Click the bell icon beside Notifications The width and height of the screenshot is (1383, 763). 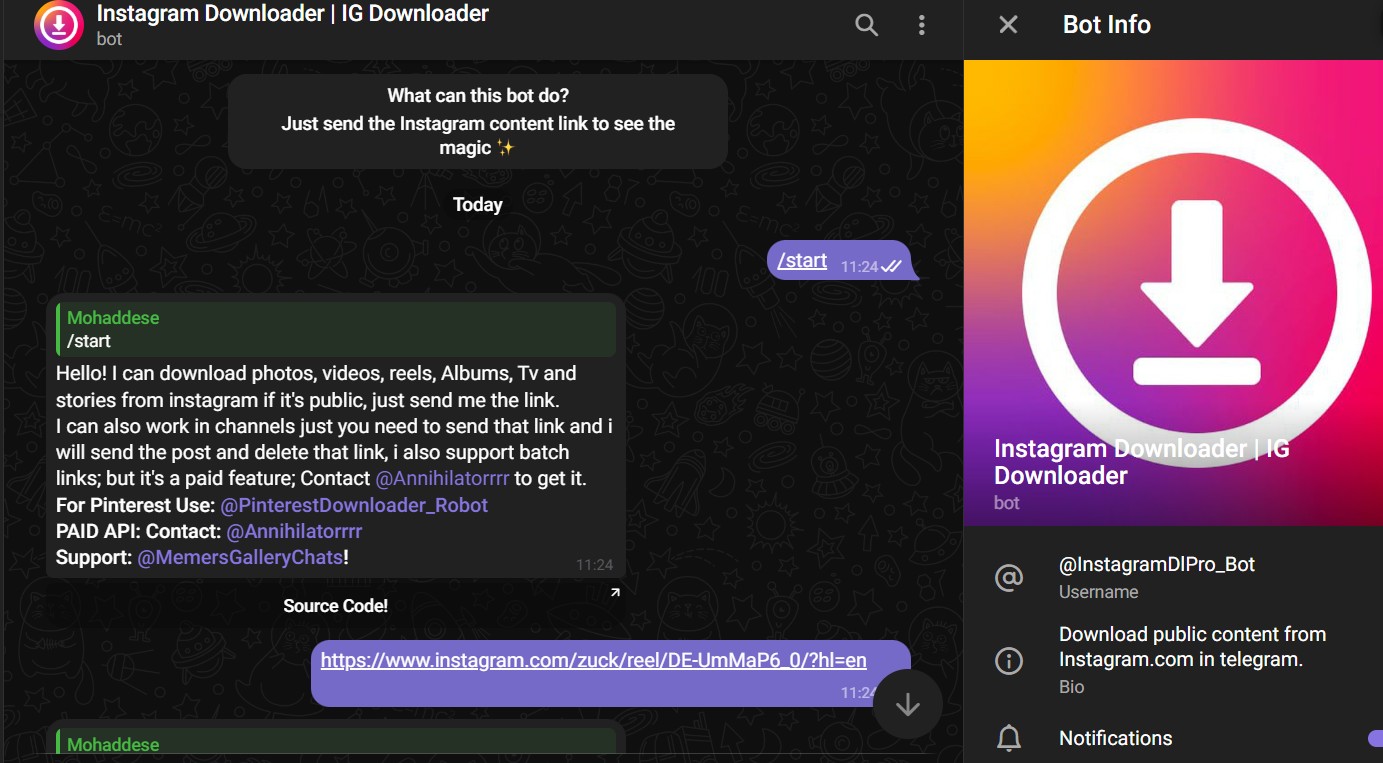1009,739
